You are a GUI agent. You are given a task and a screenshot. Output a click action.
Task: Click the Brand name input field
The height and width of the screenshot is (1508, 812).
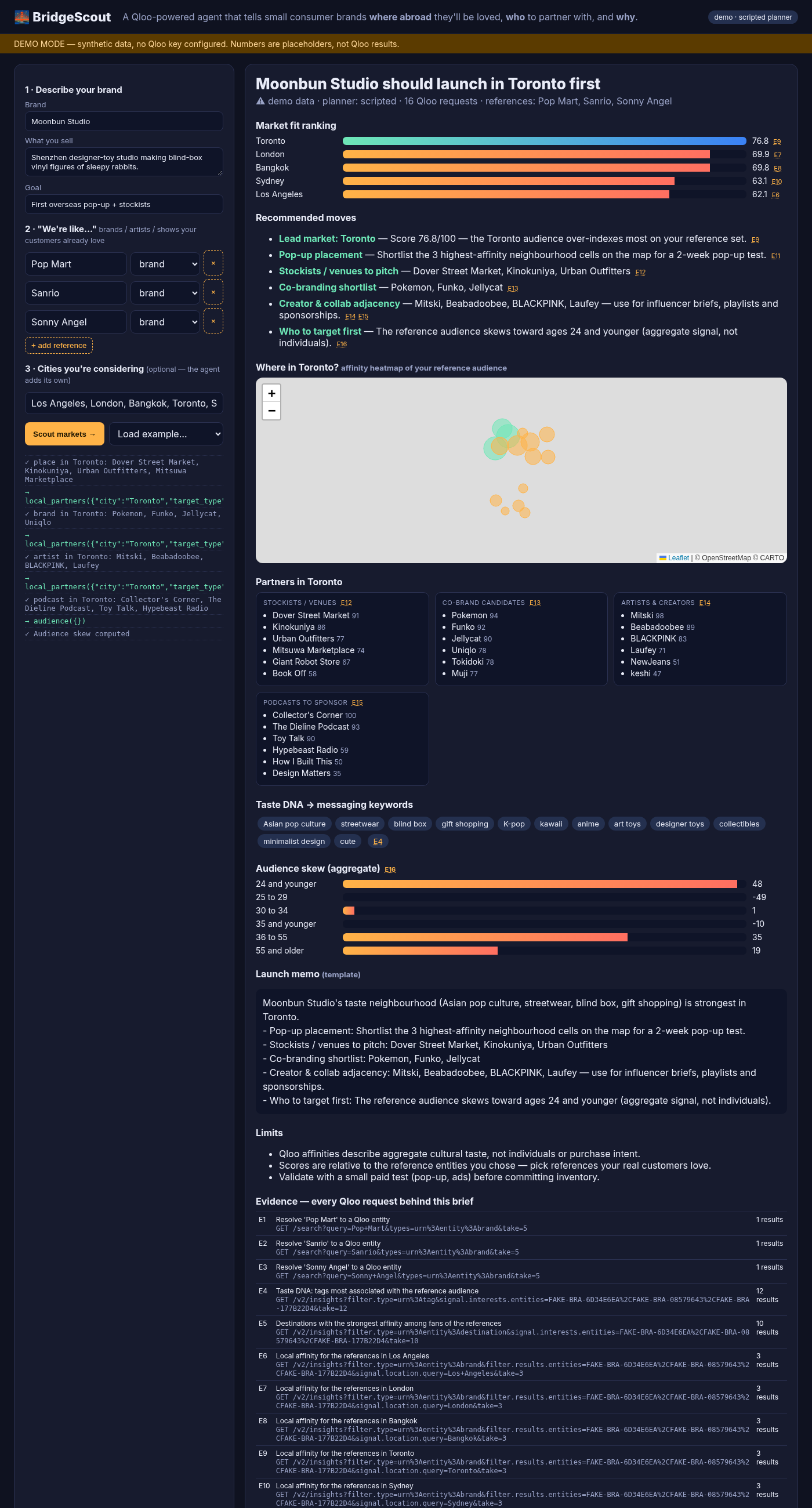tap(124, 121)
